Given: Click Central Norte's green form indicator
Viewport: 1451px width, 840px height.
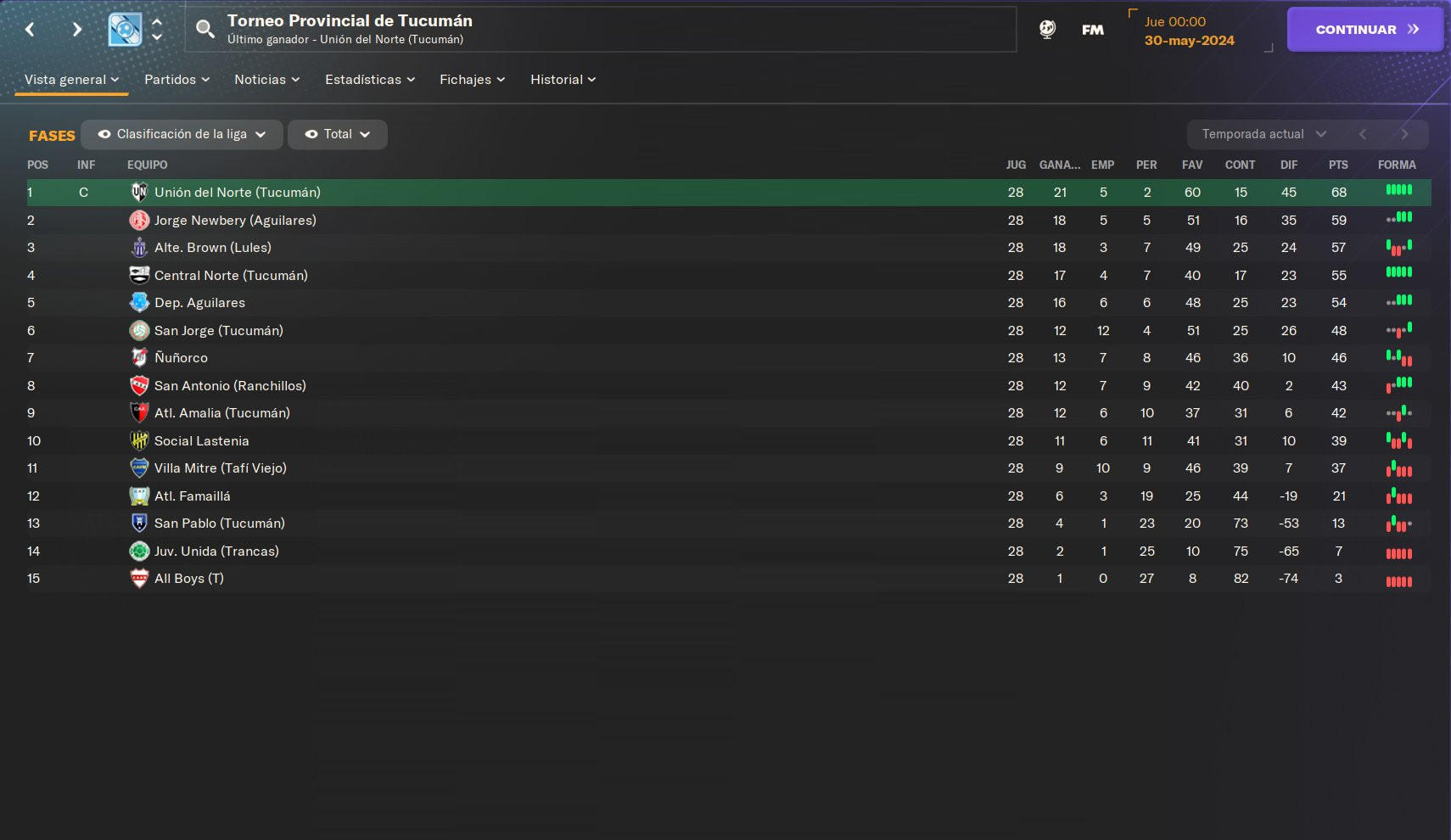Looking at the screenshot, I should pyautogui.click(x=1398, y=272).
